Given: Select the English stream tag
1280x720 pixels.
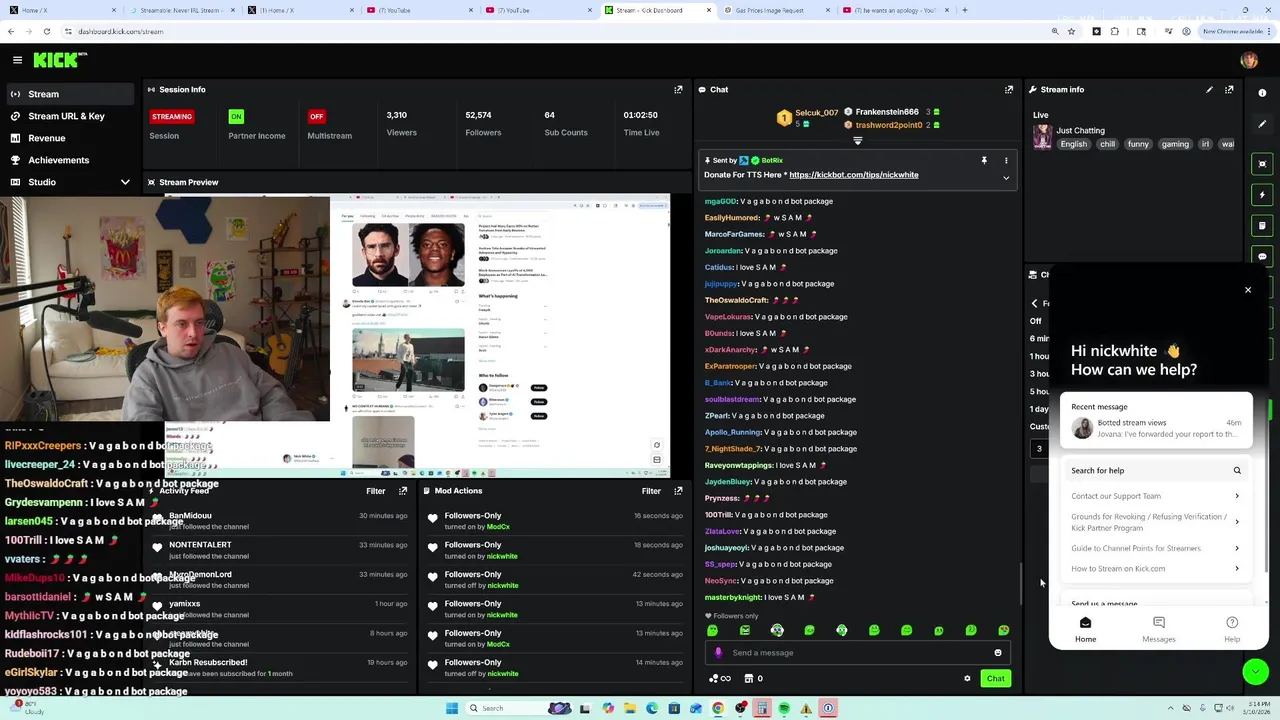Looking at the screenshot, I should pyautogui.click(x=1074, y=144).
